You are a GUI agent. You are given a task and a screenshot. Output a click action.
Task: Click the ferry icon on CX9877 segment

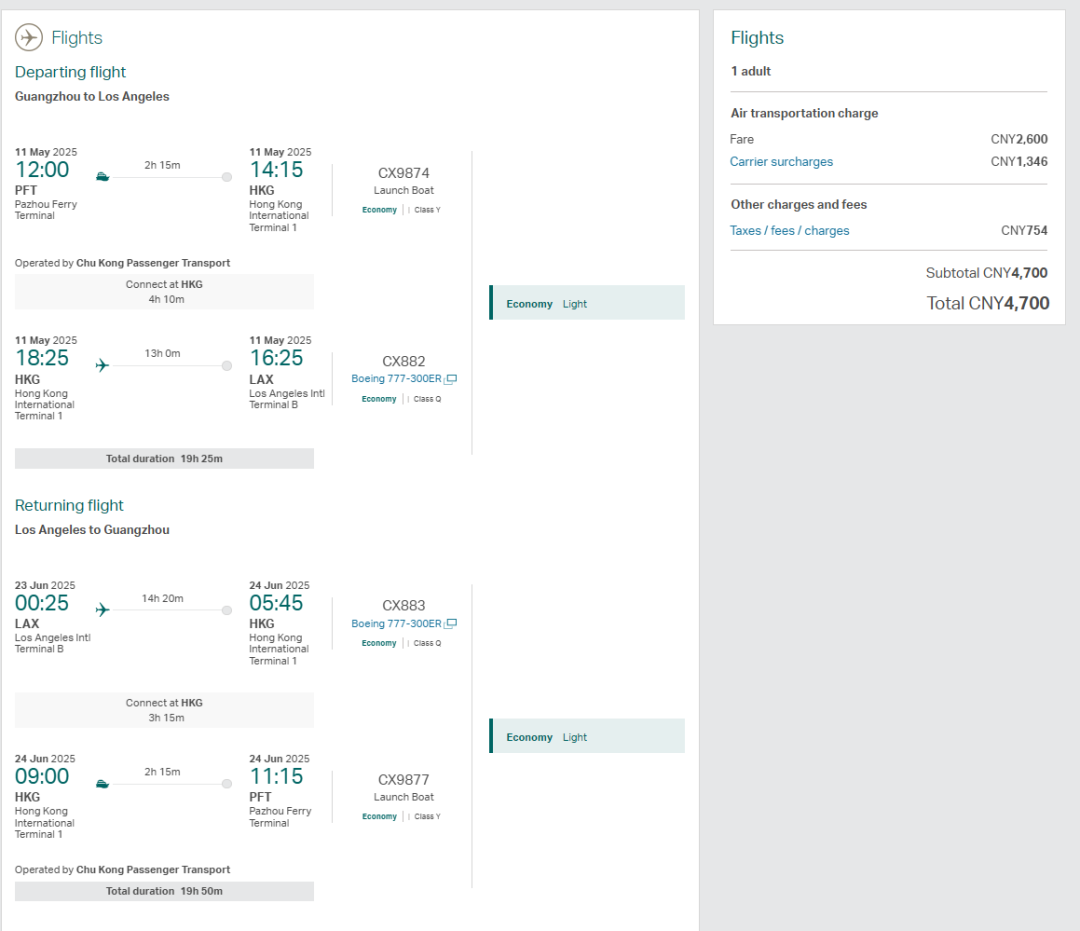102,784
